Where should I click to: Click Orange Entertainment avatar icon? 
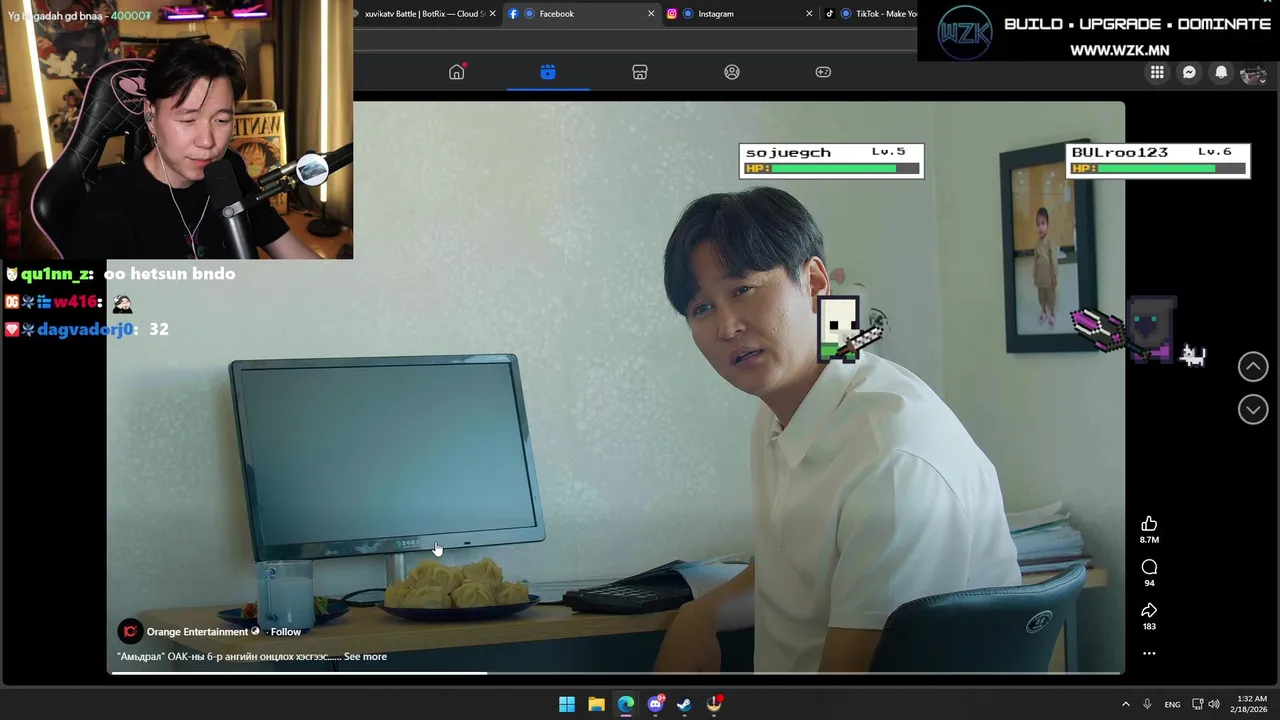pos(130,632)
